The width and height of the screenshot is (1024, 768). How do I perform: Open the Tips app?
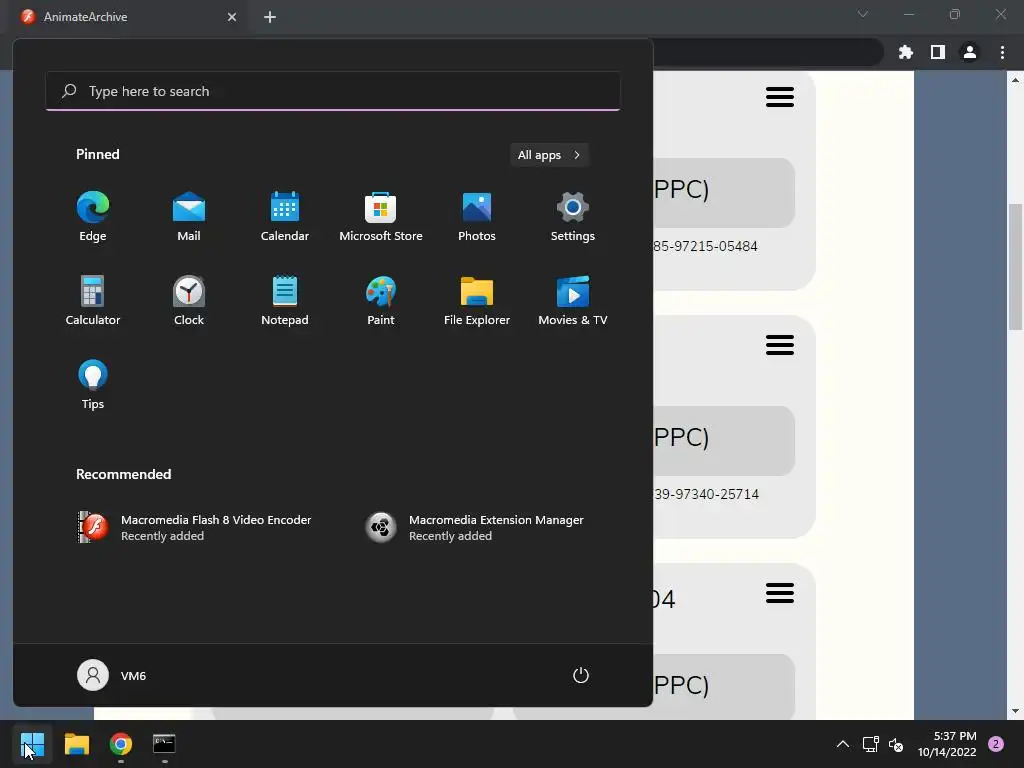(x=93, y=385)
